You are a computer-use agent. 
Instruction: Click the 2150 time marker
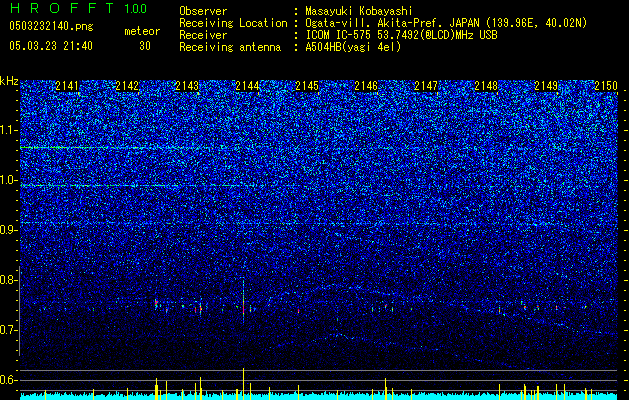click(x=606, y=86)
